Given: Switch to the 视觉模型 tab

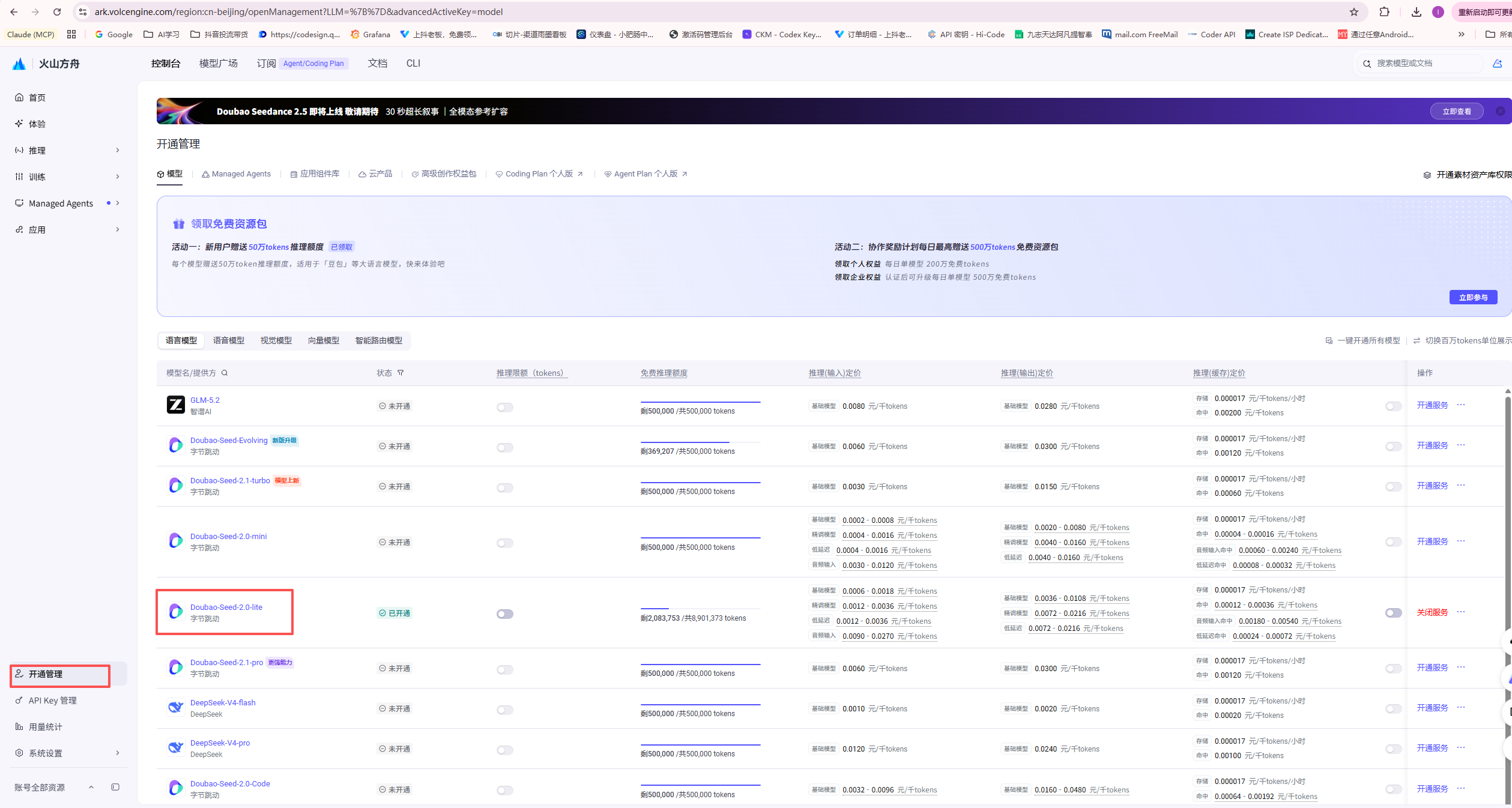Looking at the screenshot, I should click(x=276, y=340).
